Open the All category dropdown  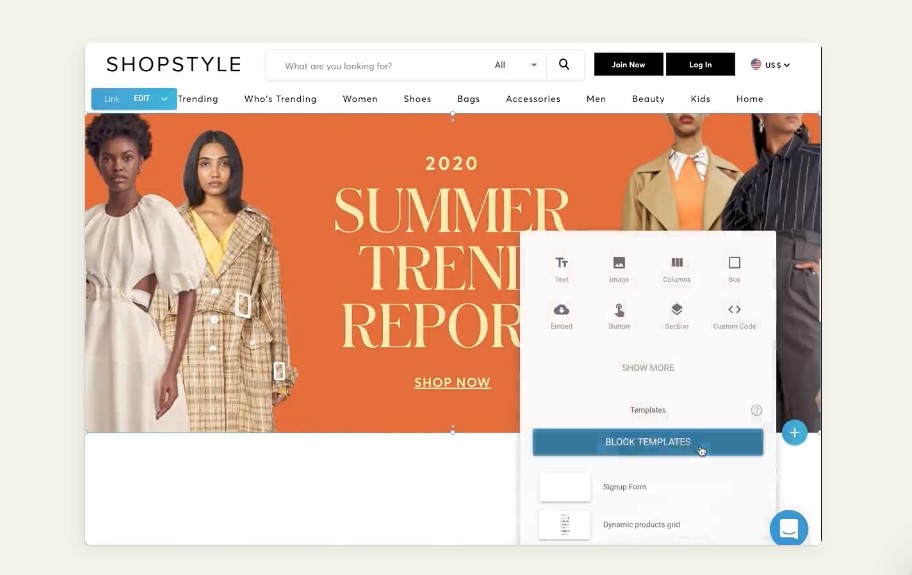point(515,65)
